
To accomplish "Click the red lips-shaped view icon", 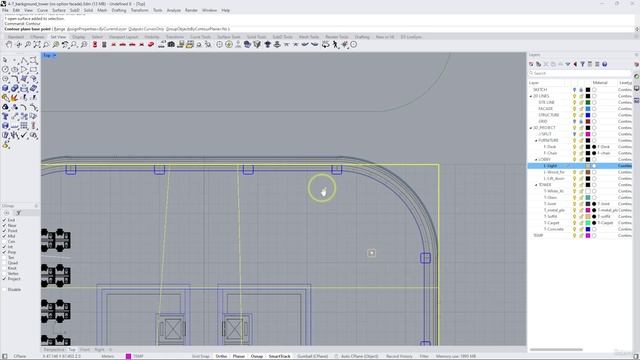I will click(x=151, y=44).
